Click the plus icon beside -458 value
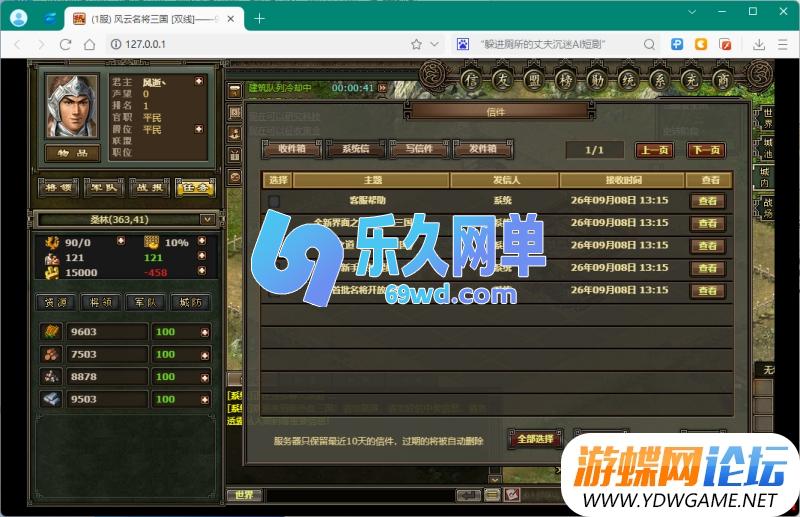Viewport: 800px width, 517px height. pos(202,270)
